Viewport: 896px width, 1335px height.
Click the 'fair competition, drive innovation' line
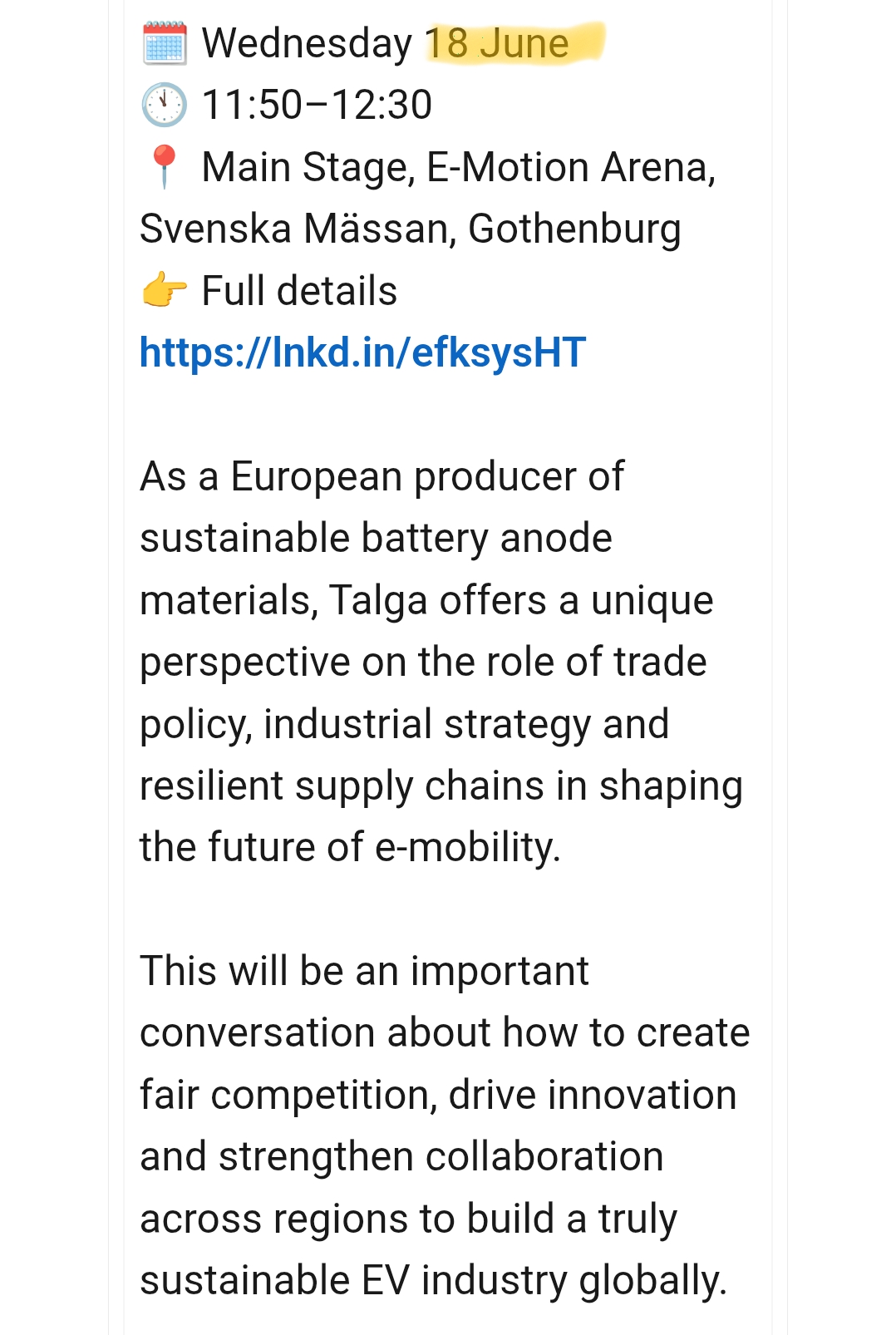(x=438, y=1095)
